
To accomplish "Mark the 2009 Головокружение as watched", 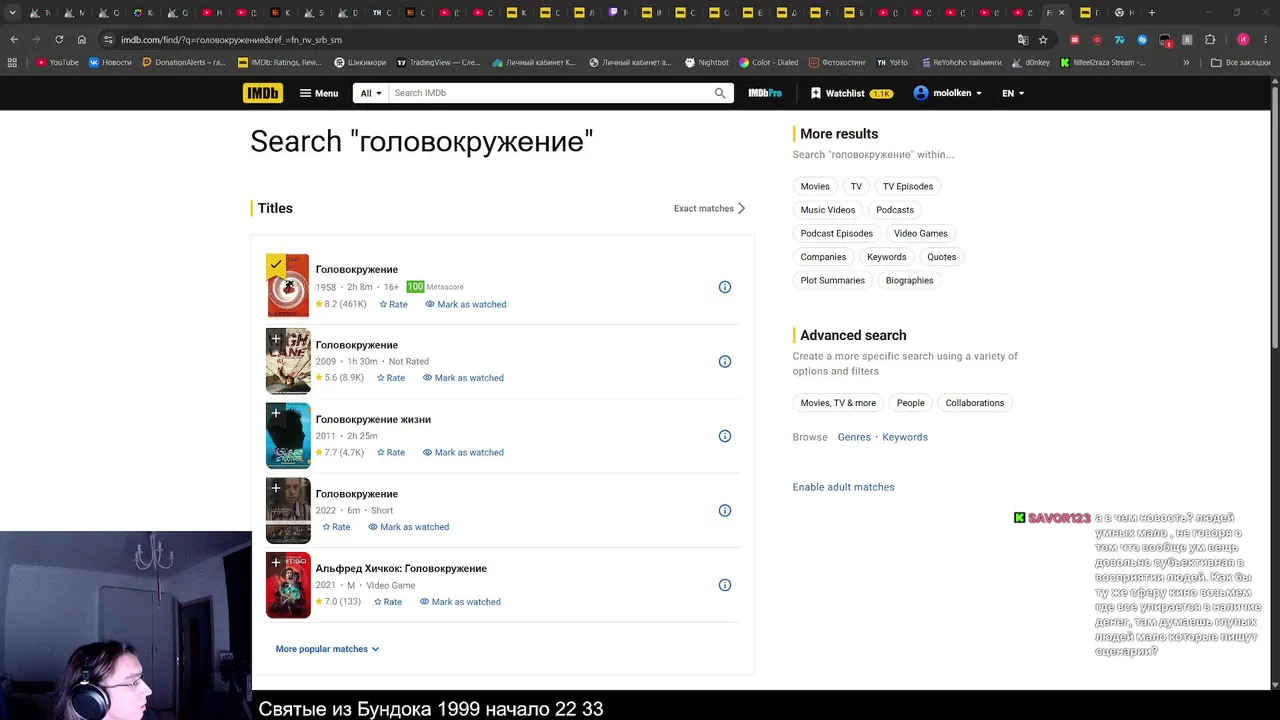I will 463,378.
